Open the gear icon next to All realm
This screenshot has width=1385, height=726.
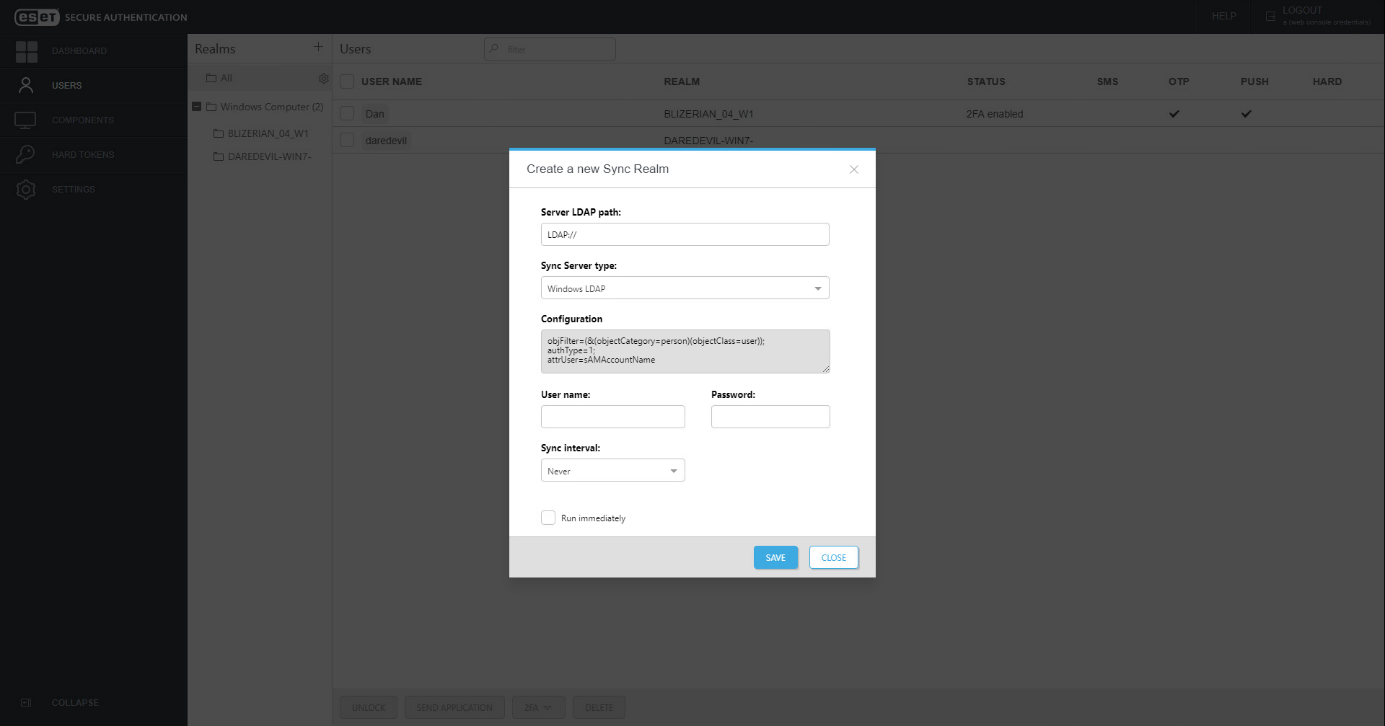(323, 78)
